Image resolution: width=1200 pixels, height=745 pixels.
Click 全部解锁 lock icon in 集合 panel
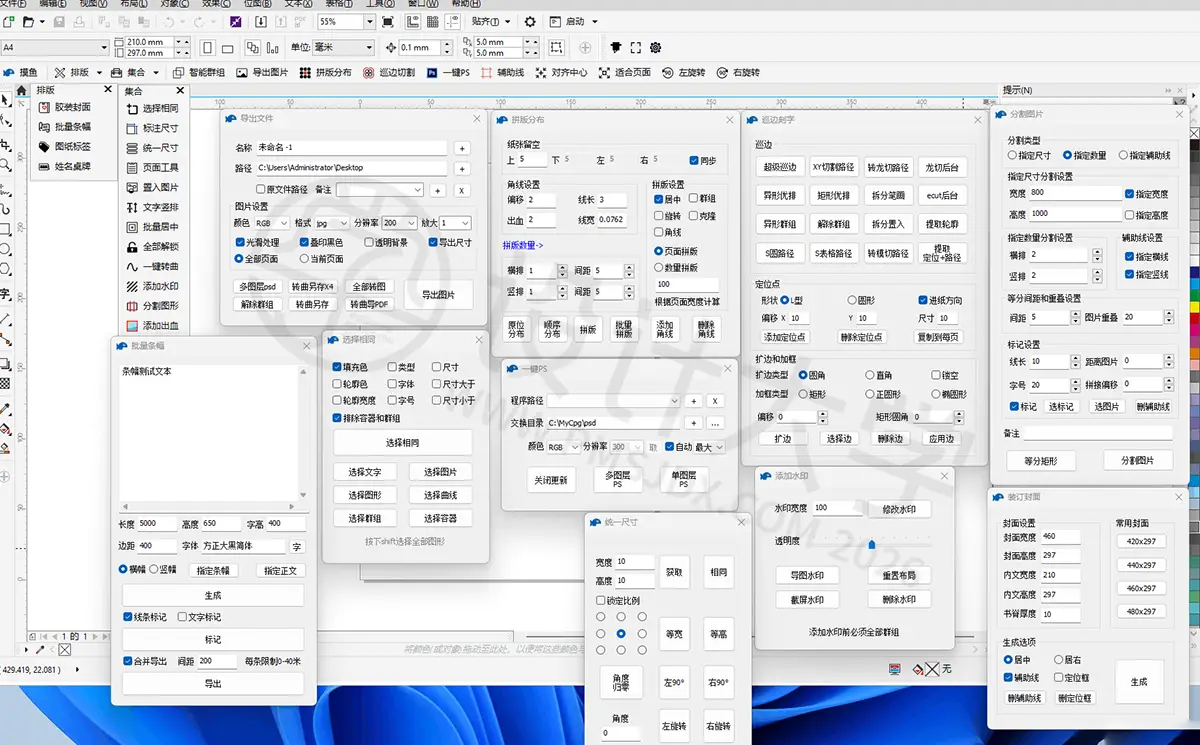[x=132, y=246]
